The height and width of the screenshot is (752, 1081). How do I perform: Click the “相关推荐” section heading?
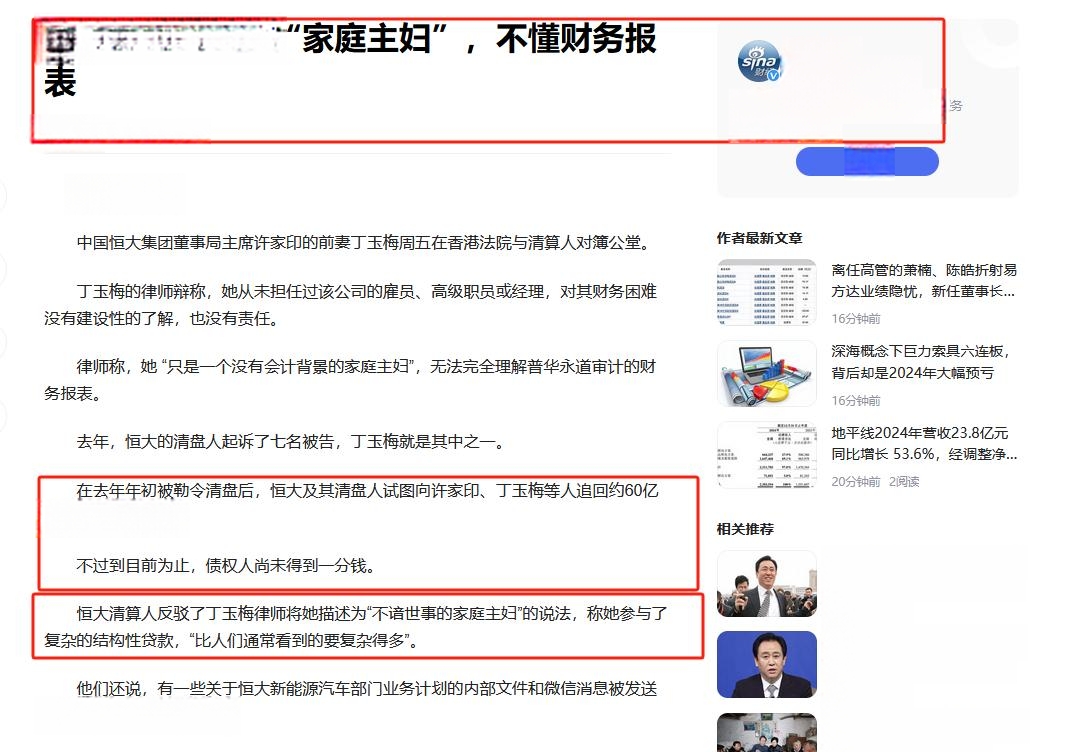point(745,529)
